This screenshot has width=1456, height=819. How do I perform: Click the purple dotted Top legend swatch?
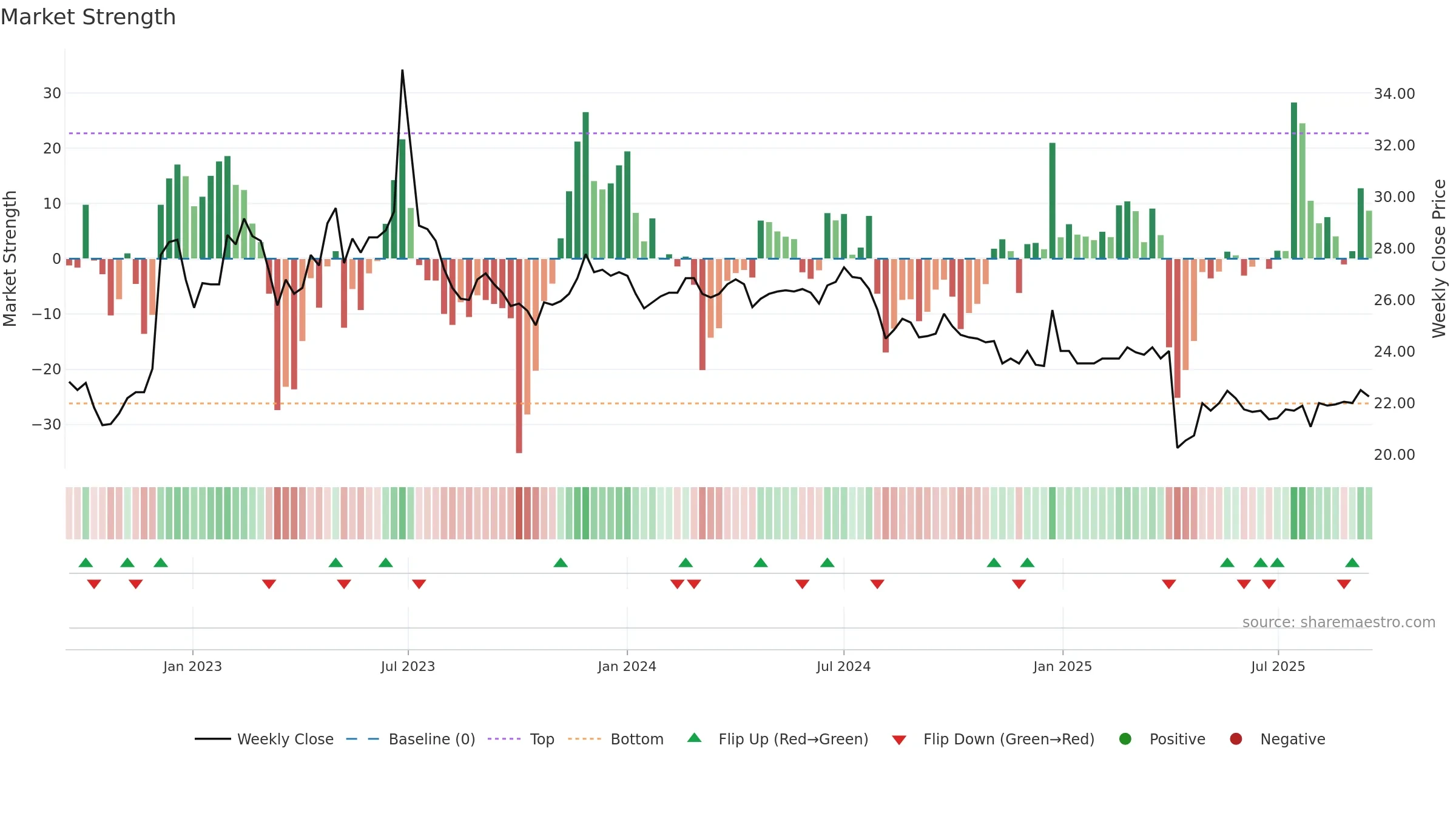tap(504, 739)
